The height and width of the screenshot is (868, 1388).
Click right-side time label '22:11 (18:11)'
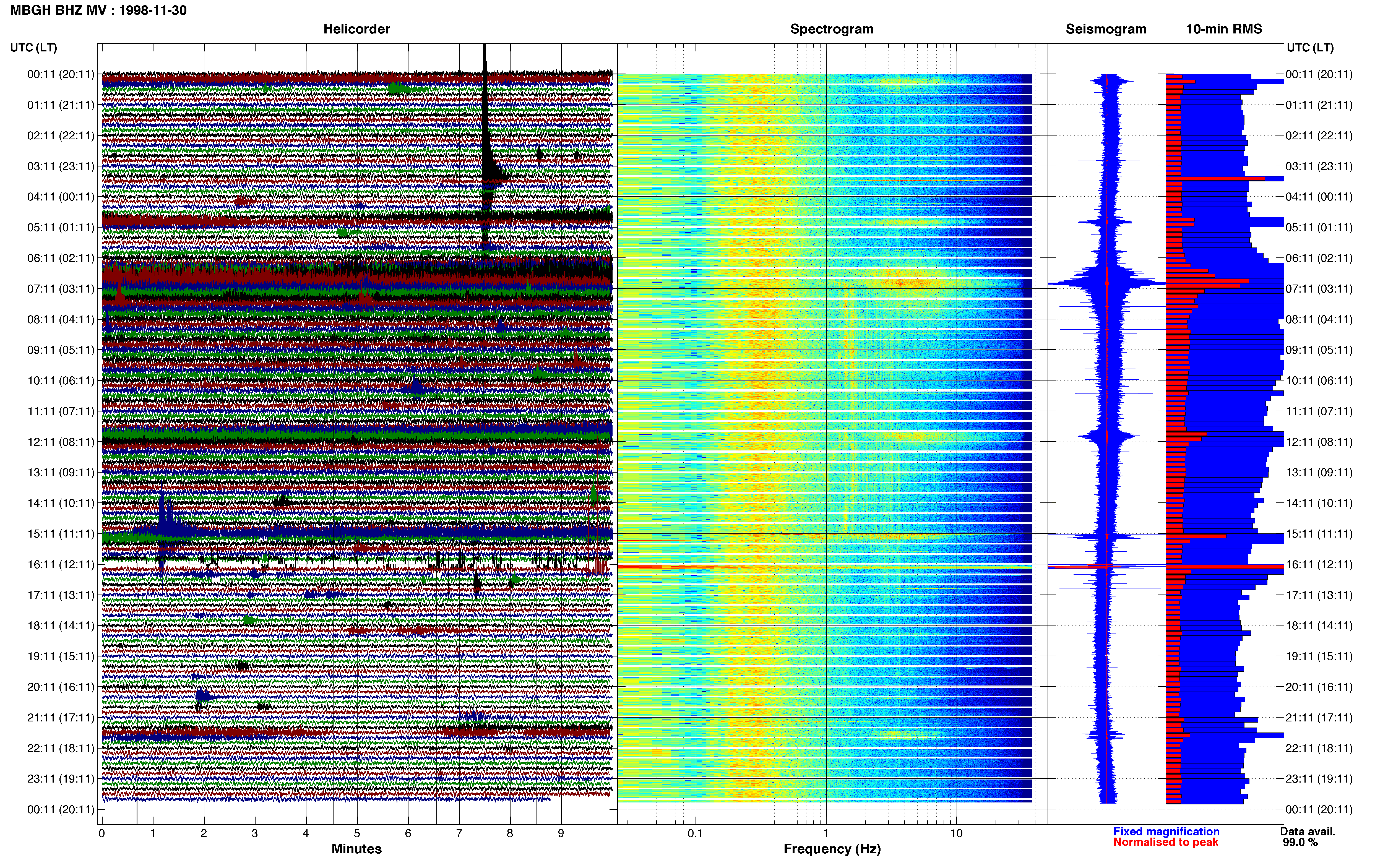tap(1319, 748)
